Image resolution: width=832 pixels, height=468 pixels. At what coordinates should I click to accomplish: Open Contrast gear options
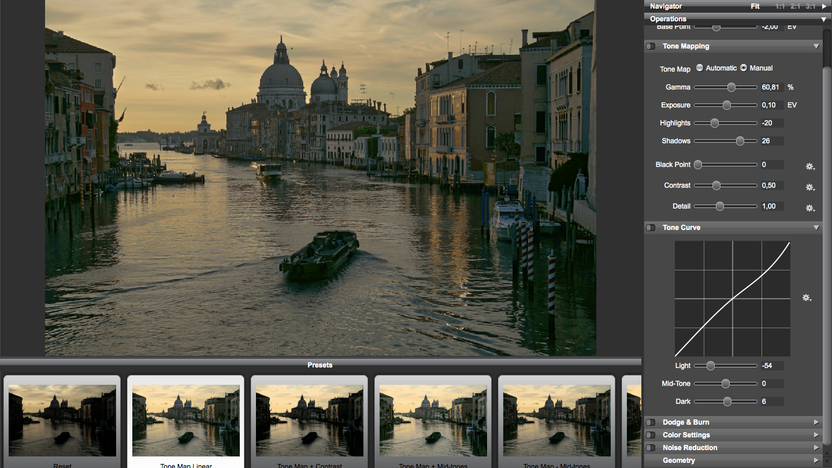click(x=810, y=187)
